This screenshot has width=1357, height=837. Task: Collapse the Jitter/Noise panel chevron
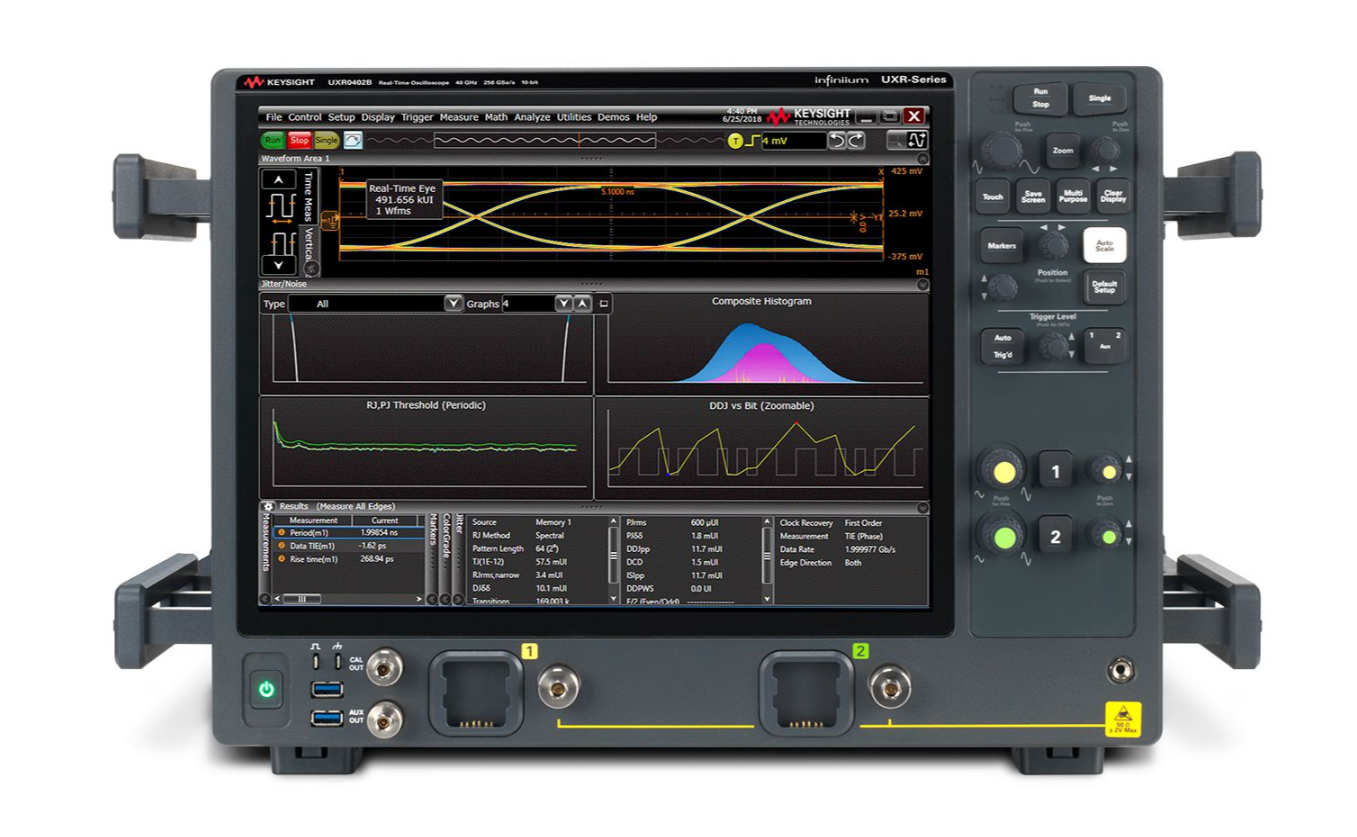[923, 284]
